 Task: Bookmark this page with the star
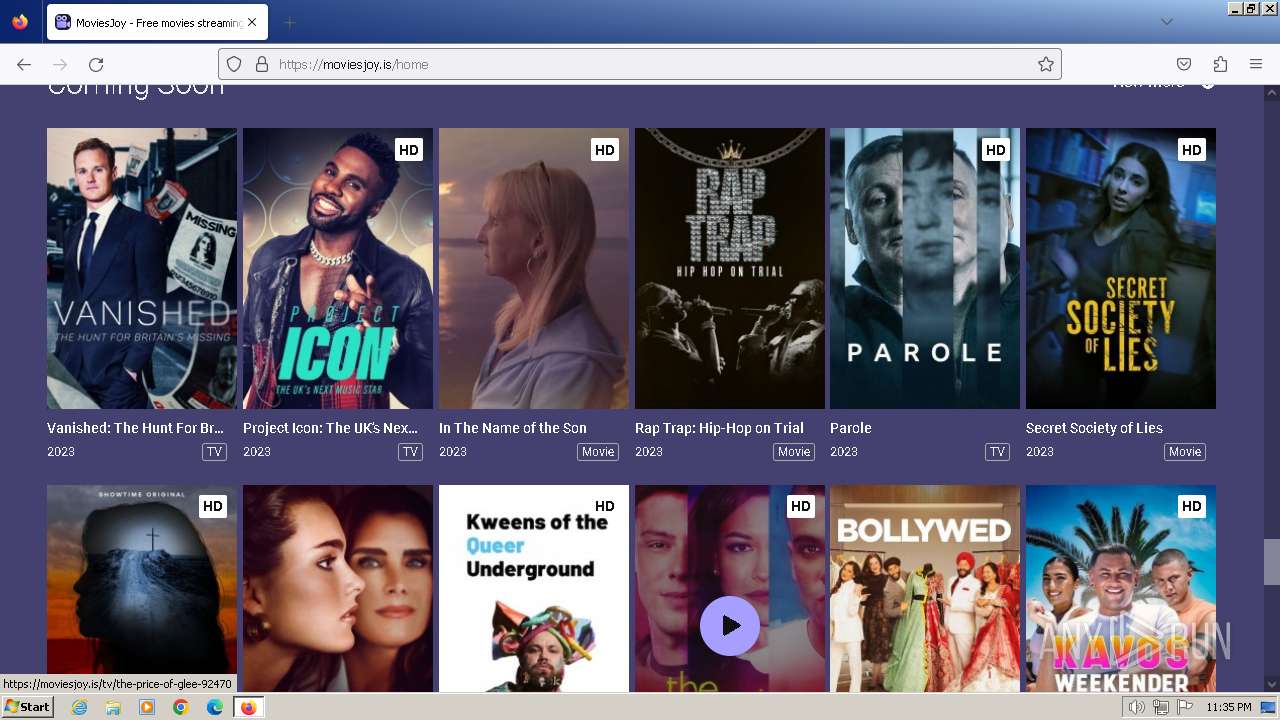[1046, 64]
